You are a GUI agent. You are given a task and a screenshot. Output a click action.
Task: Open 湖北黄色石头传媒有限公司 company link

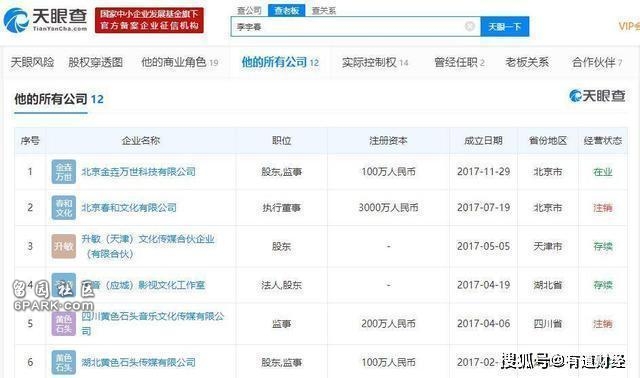[138, 362]
